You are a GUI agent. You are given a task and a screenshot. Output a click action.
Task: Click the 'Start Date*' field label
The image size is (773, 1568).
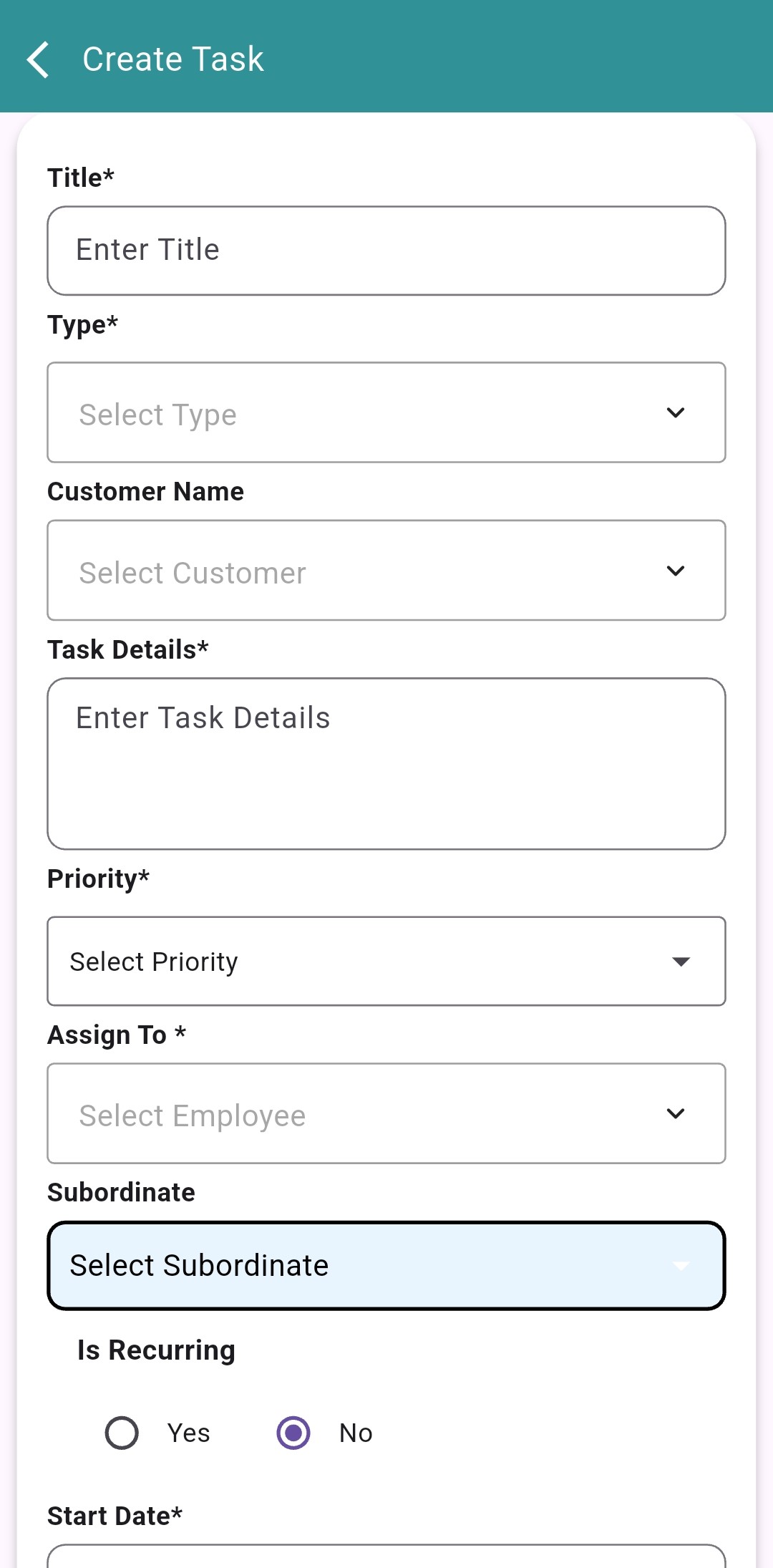point(115,1516)
